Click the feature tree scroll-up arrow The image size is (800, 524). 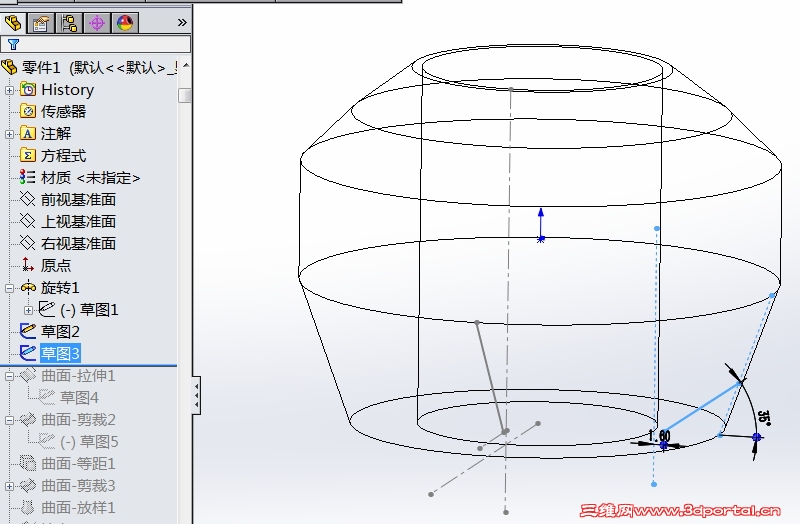pyautogui.click(x=186, y=66)
